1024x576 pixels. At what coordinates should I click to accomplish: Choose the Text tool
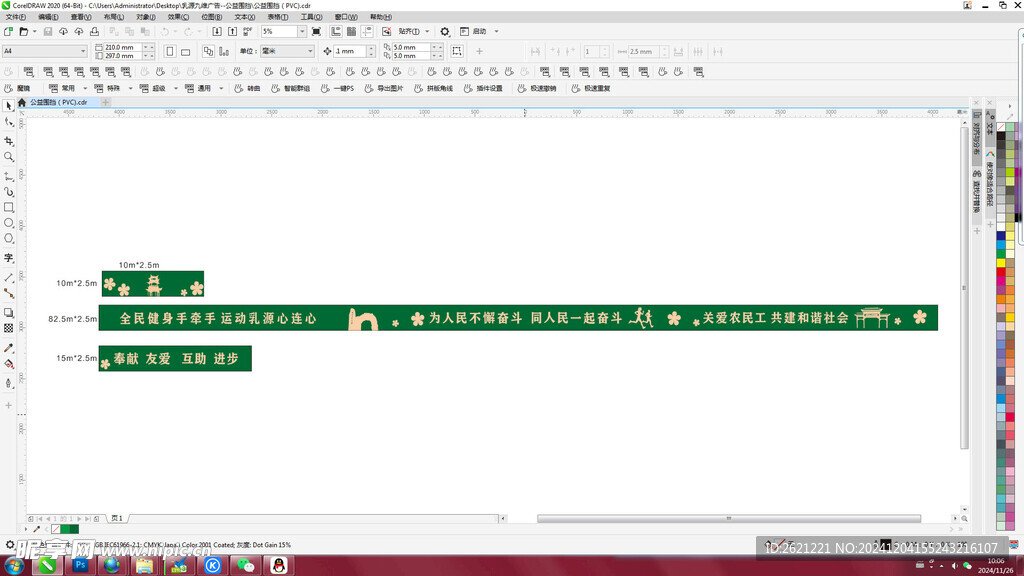(9, 258)
